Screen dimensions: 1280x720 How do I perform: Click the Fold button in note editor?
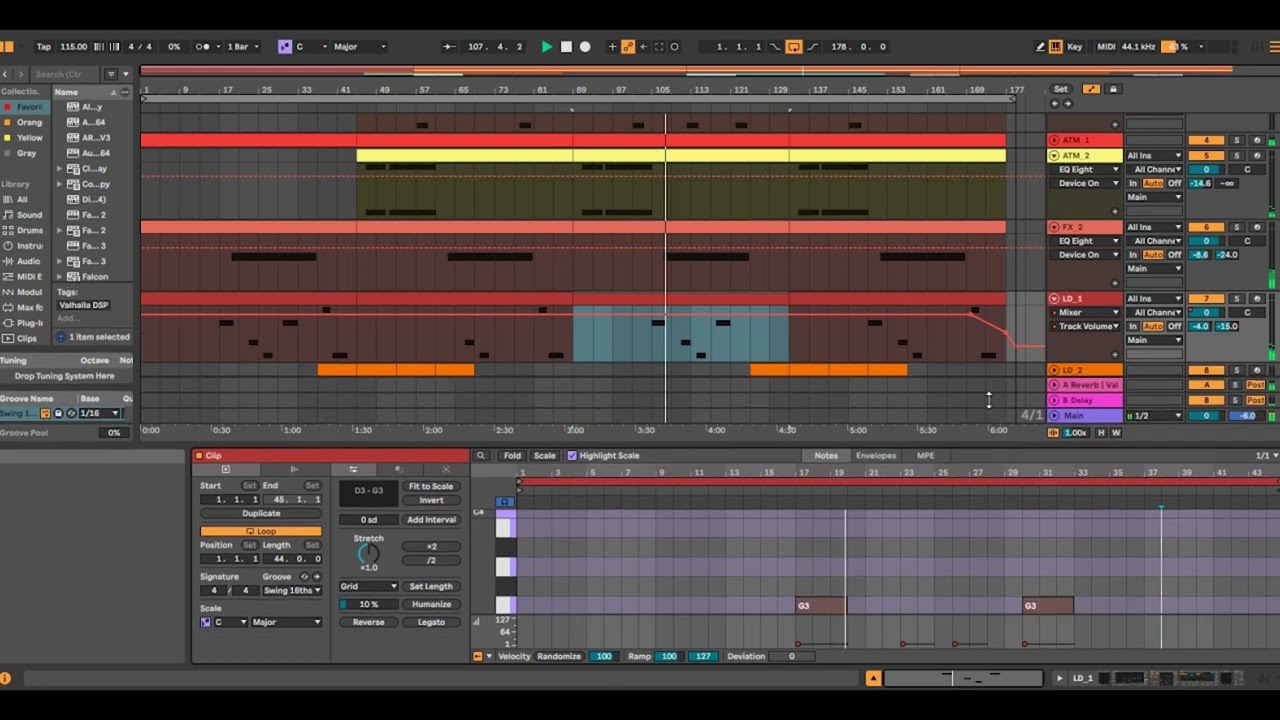tap(512, 455)
